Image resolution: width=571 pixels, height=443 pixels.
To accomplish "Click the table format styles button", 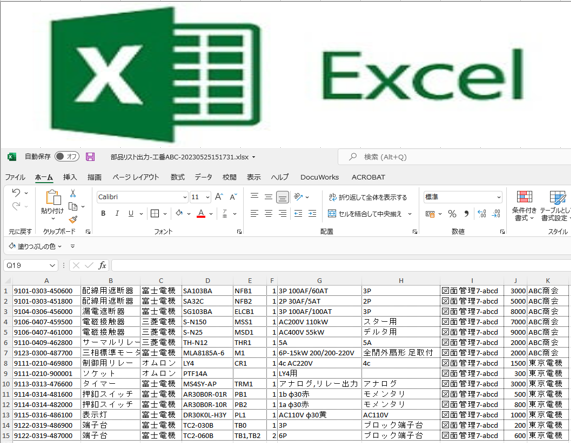I will (556, 206).
